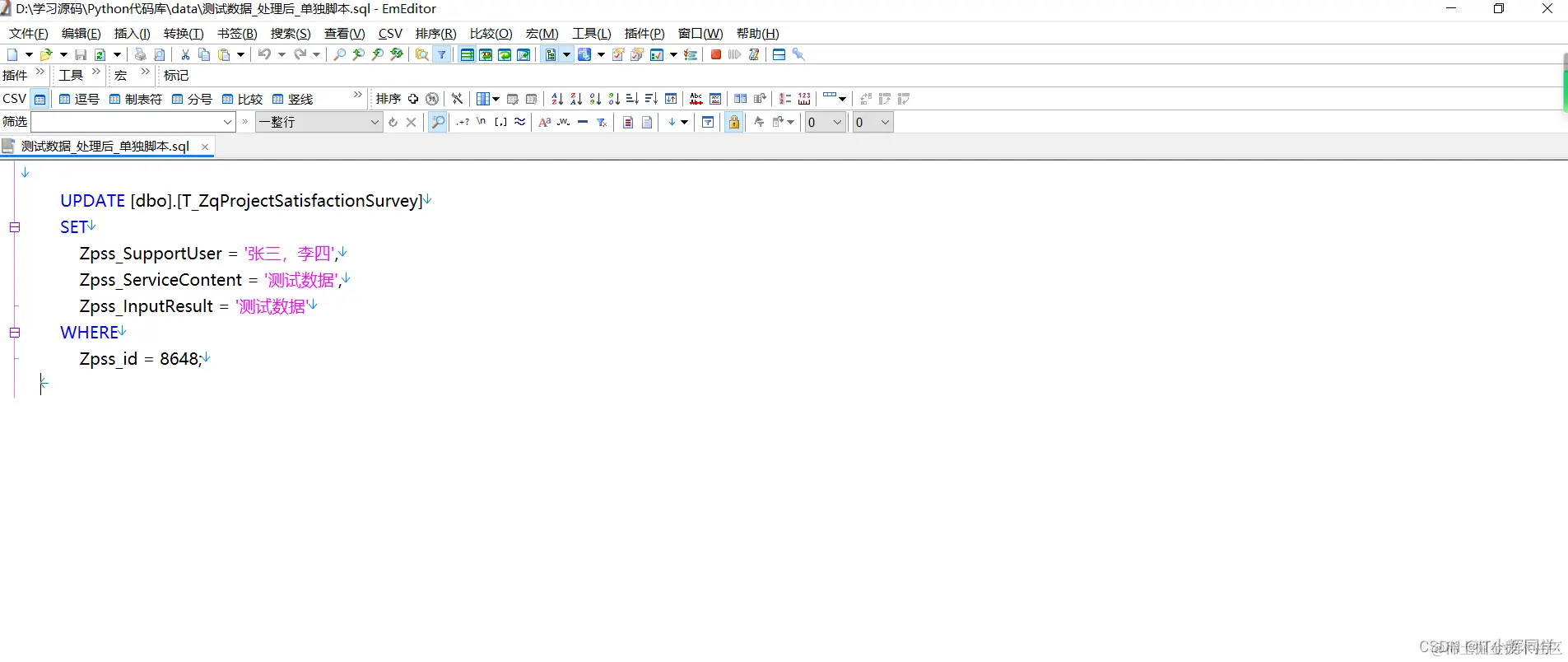Viewport: 1568px width, 662px height.
Task: Click the Undo arrow icon
Action: [x=264, y=54]
